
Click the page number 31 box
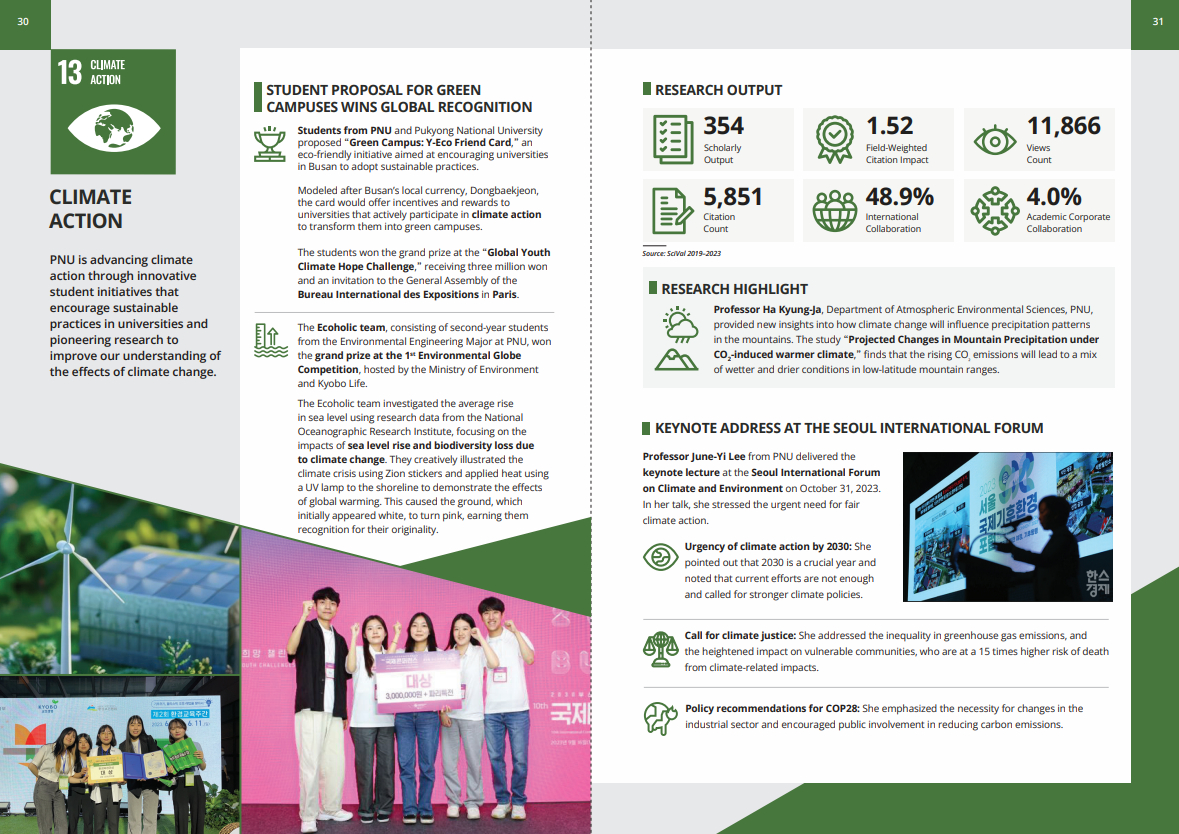point(1156,22)
